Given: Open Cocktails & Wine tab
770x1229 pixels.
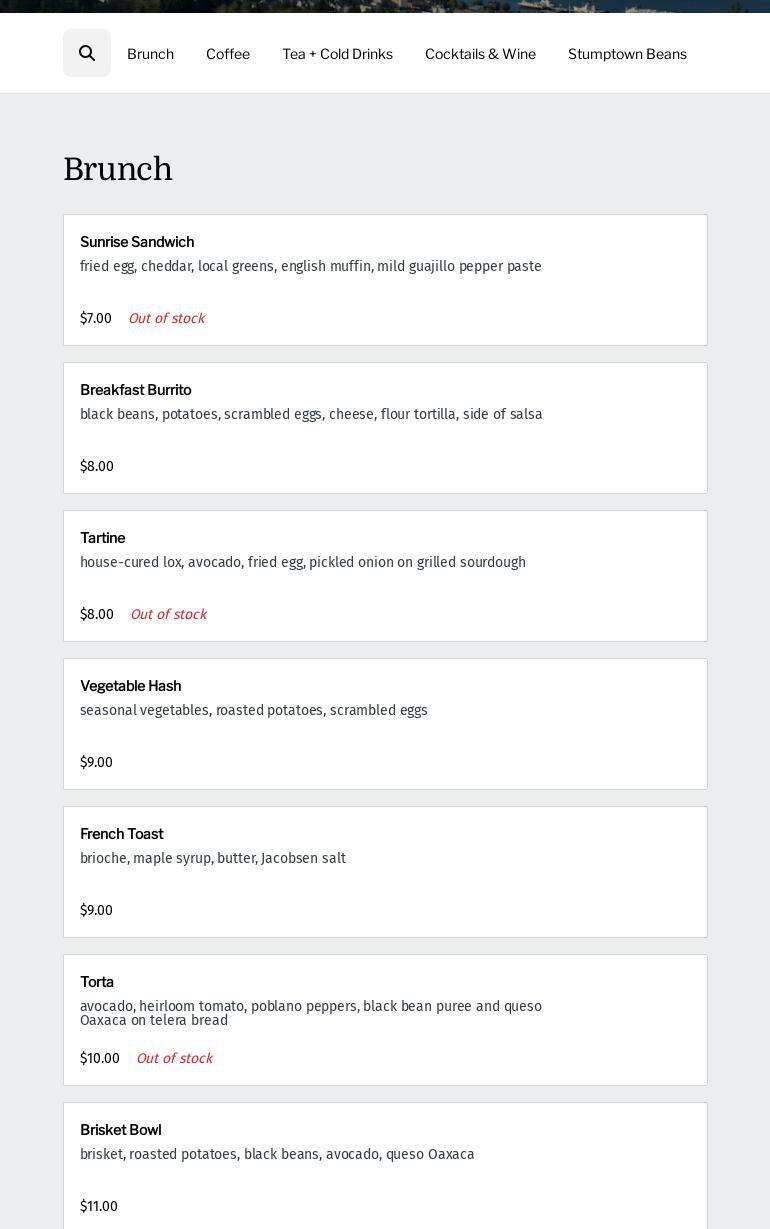Looking at the screenshot, I should click(480, 54).
